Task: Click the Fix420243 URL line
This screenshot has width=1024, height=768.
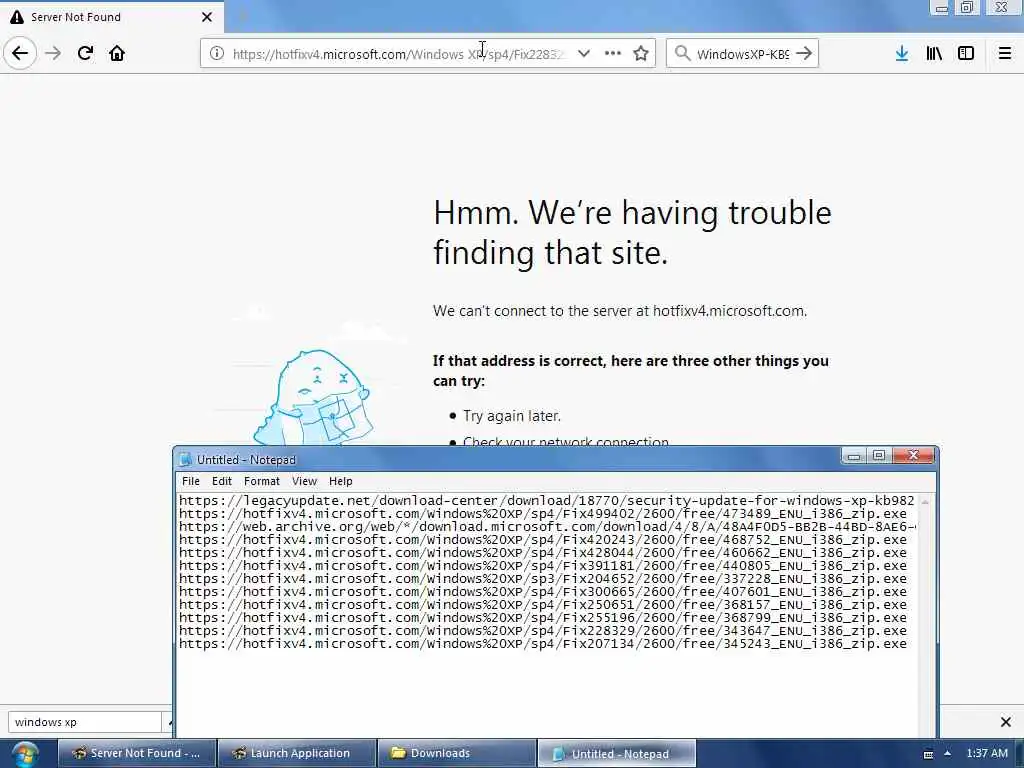Action: pos(543,540)
